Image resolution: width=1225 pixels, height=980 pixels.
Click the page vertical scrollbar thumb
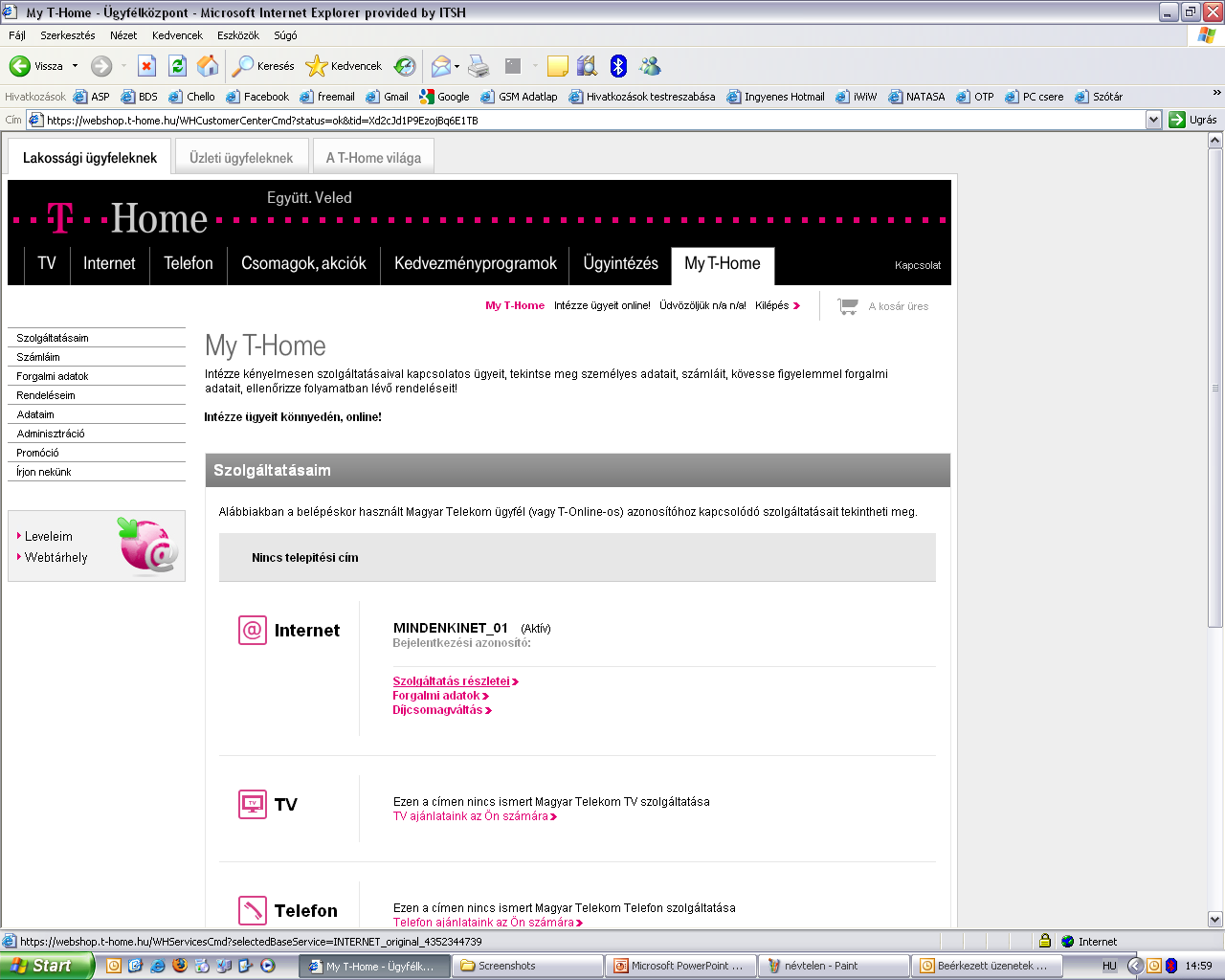(1215, 388)
